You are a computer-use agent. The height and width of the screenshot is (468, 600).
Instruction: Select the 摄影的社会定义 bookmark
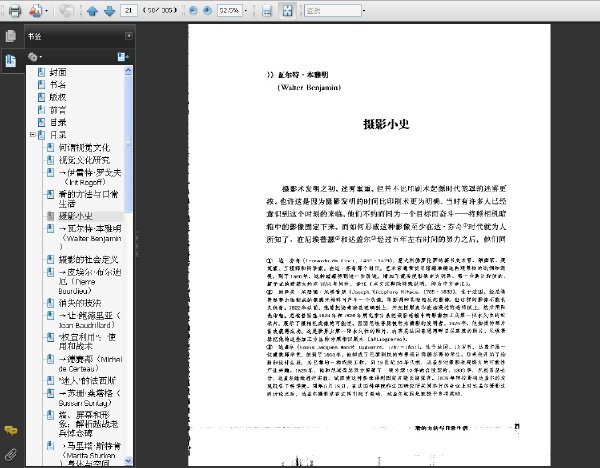pos(88,259)
